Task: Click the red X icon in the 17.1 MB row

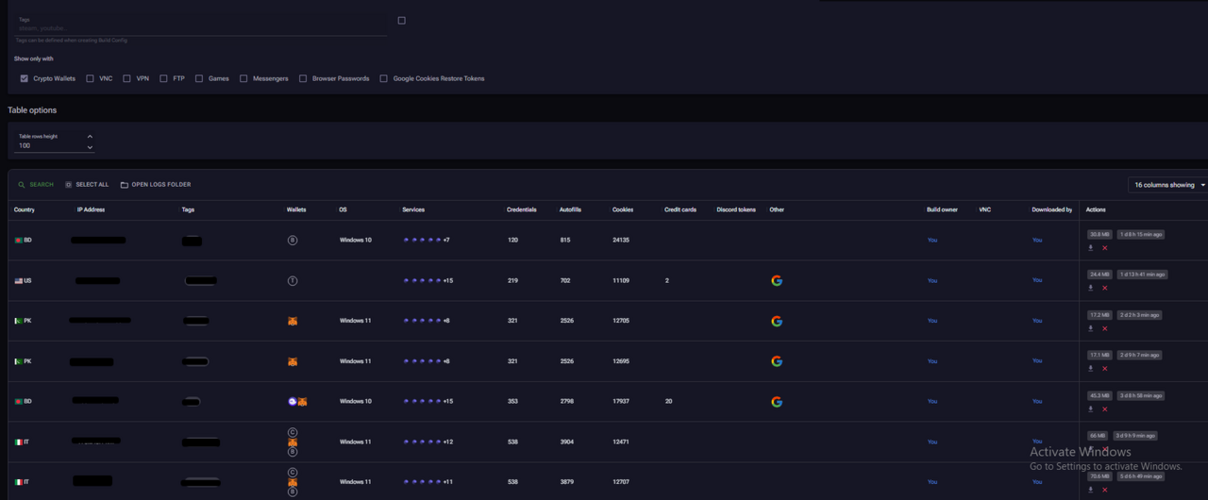Action: pos(1105,369)
